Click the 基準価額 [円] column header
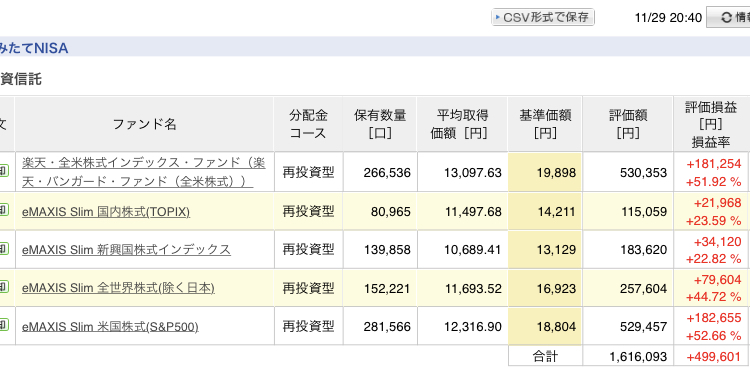Image resolution: width=750 pixels, height=369 pixels. click(545, 124)
